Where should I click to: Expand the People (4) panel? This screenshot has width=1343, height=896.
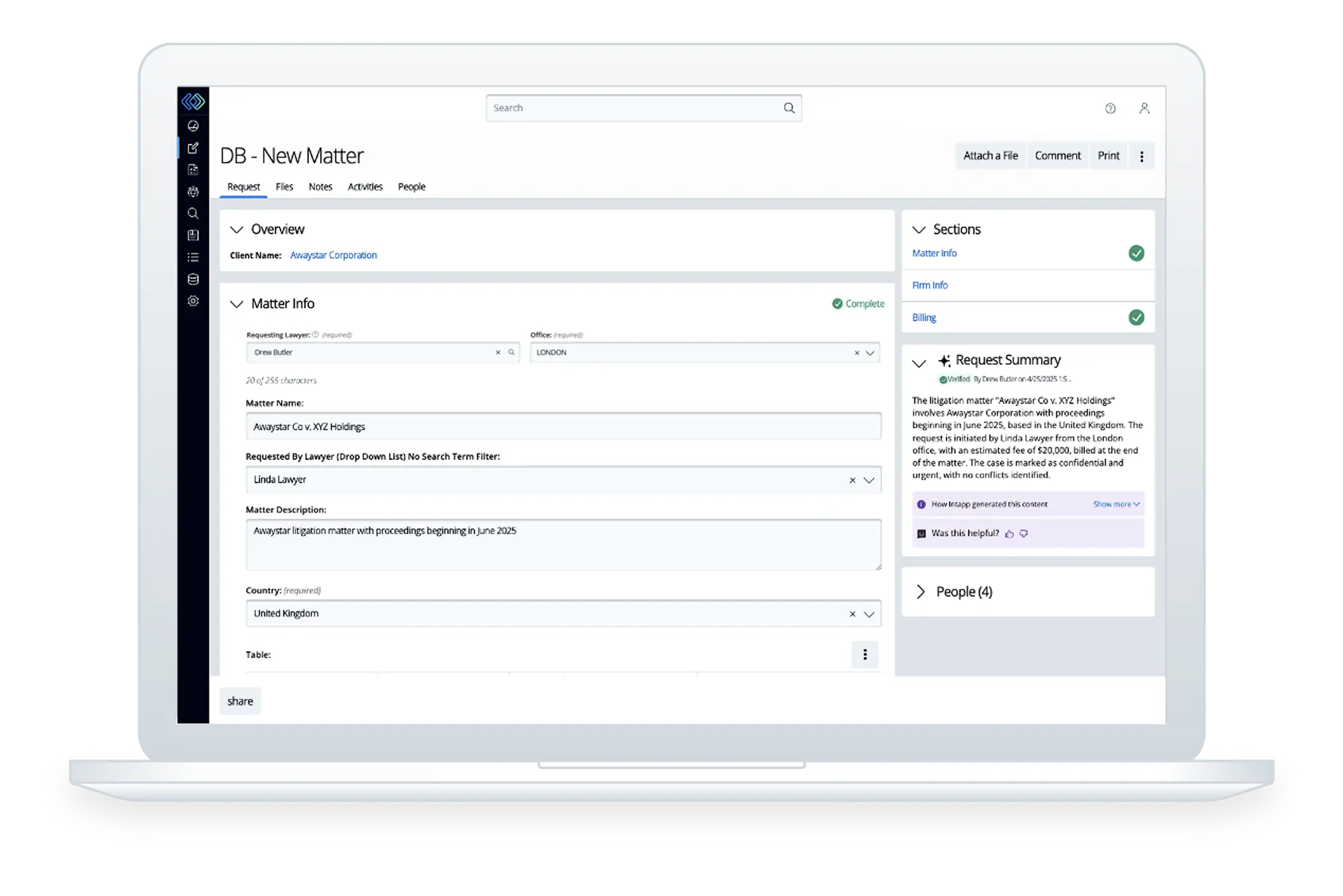coord(920,592)
